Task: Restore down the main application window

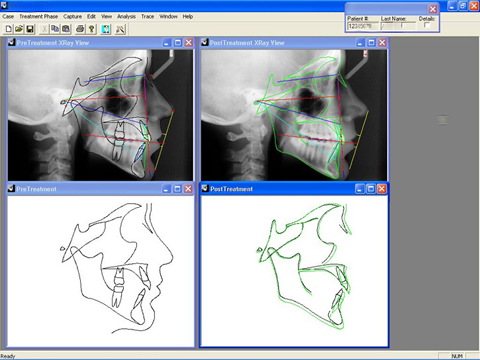Action: coord(463,6)
